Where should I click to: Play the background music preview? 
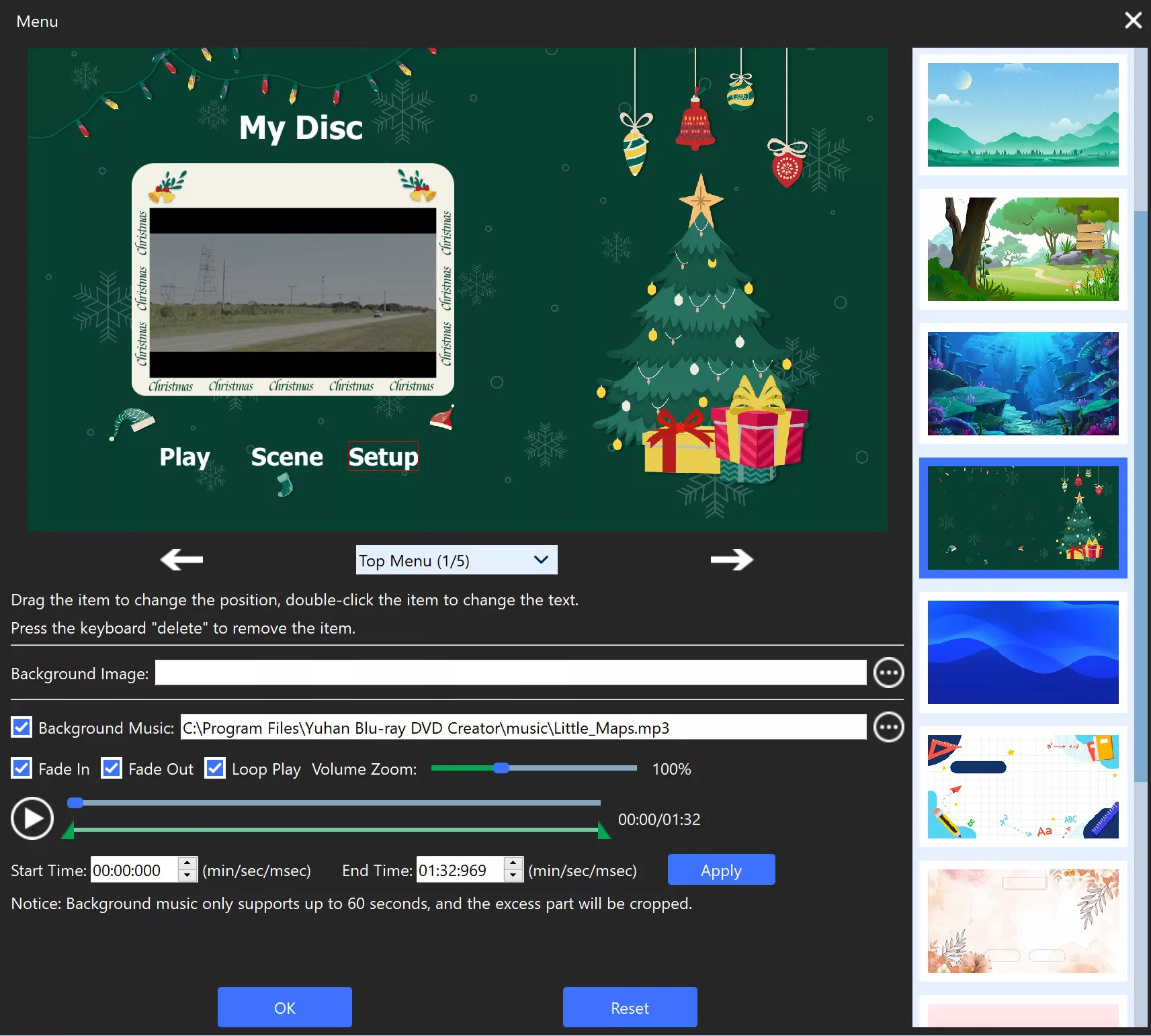click(x=32, y=818)
